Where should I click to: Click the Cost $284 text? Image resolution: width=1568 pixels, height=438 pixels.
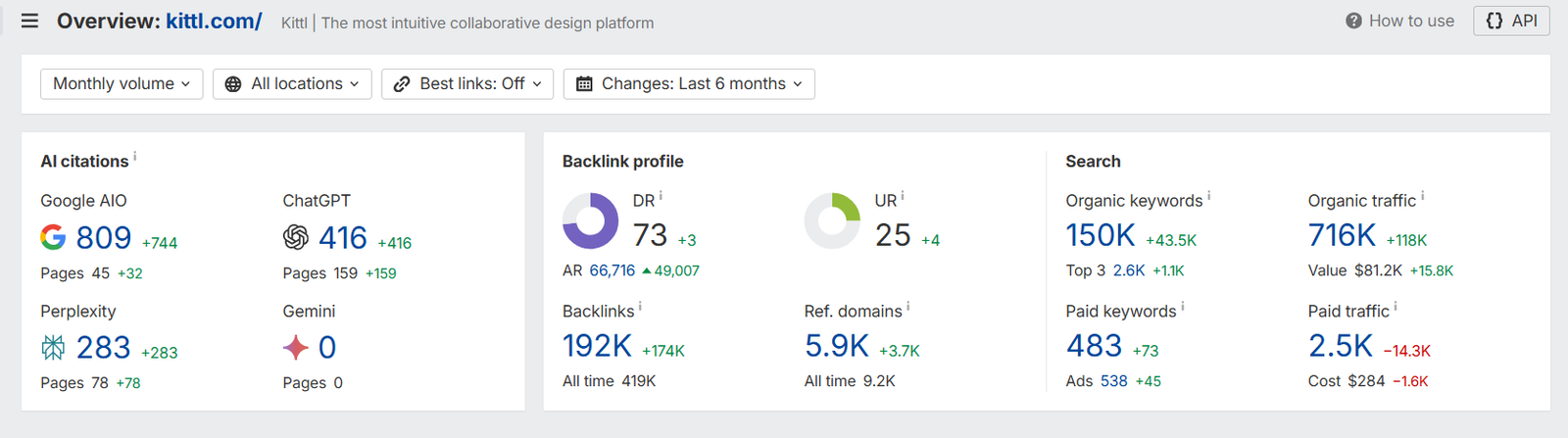pos(1347,381)
